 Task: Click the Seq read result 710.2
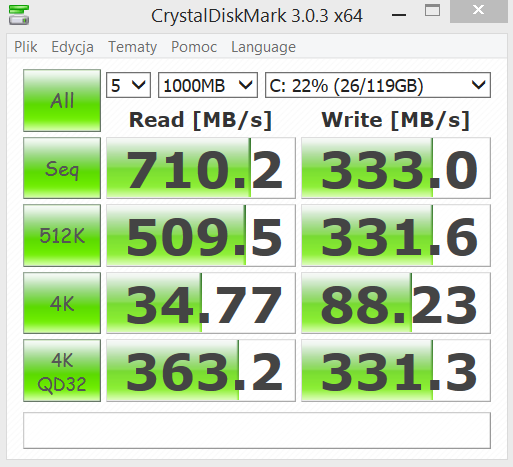[x=201, y=168]
